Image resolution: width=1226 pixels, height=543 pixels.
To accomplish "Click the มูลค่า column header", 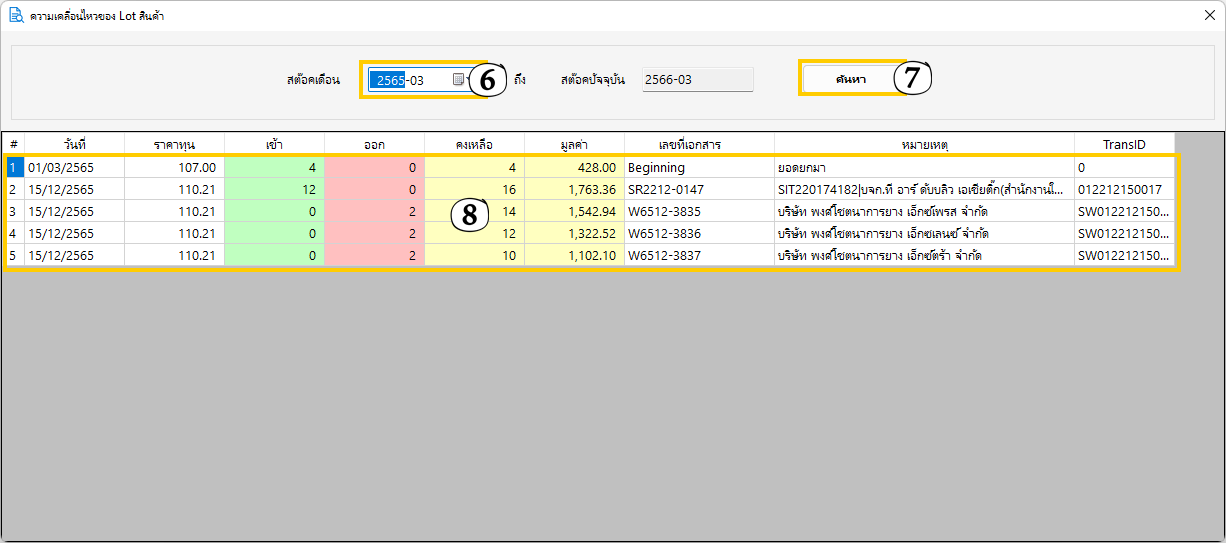I will 574,144.
